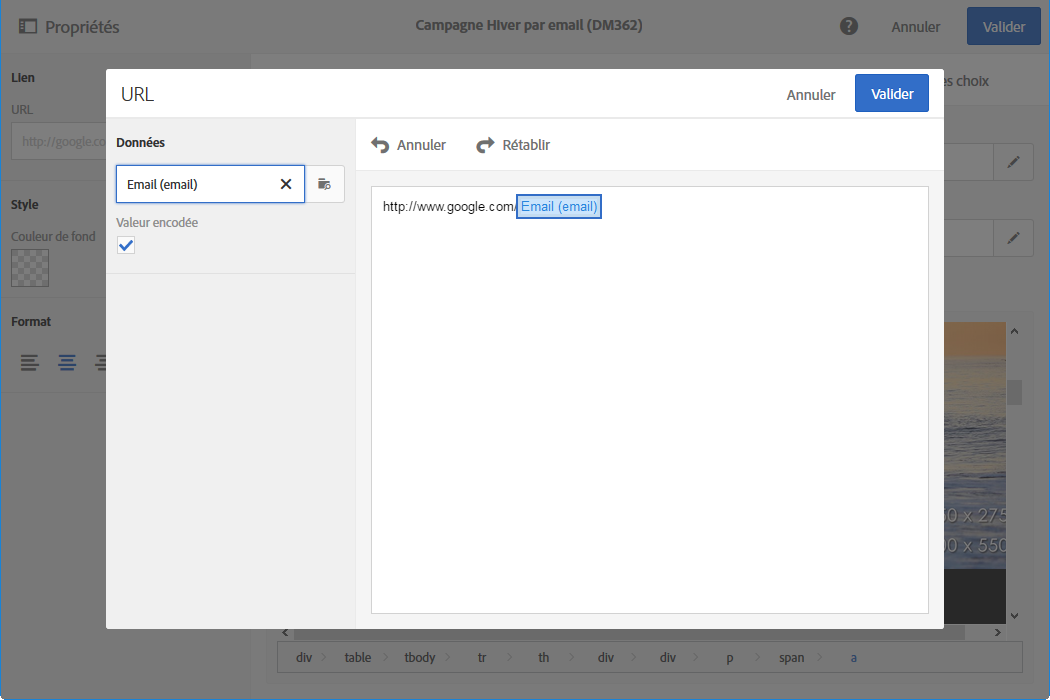Cancel the URL dialog with Annuler
The image size is (1050, 700).
[811, 94]
